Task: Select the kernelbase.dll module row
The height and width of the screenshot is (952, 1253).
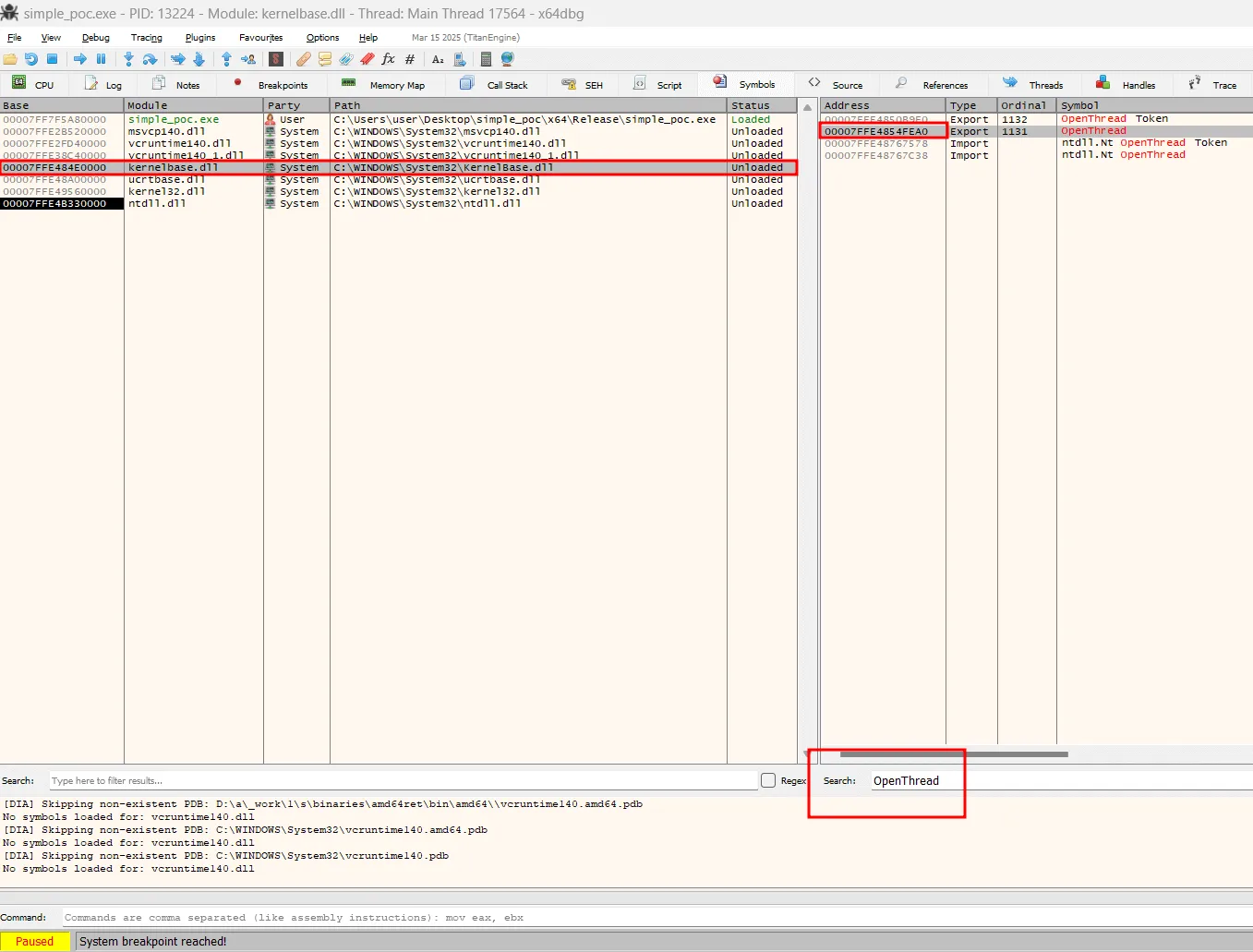Action: [194, 167]
